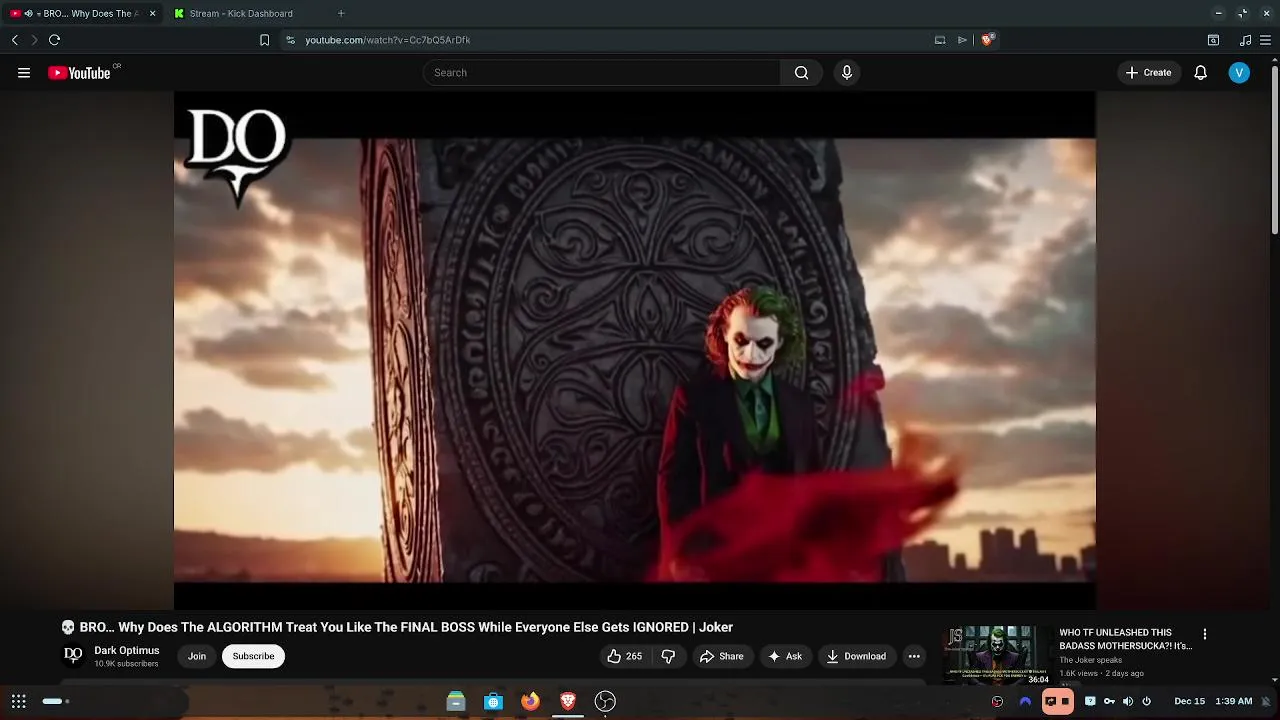This screenshot has height=720, width=1280.
Task: Open the music note media control icon
Action: click(x=1245, y=40)
